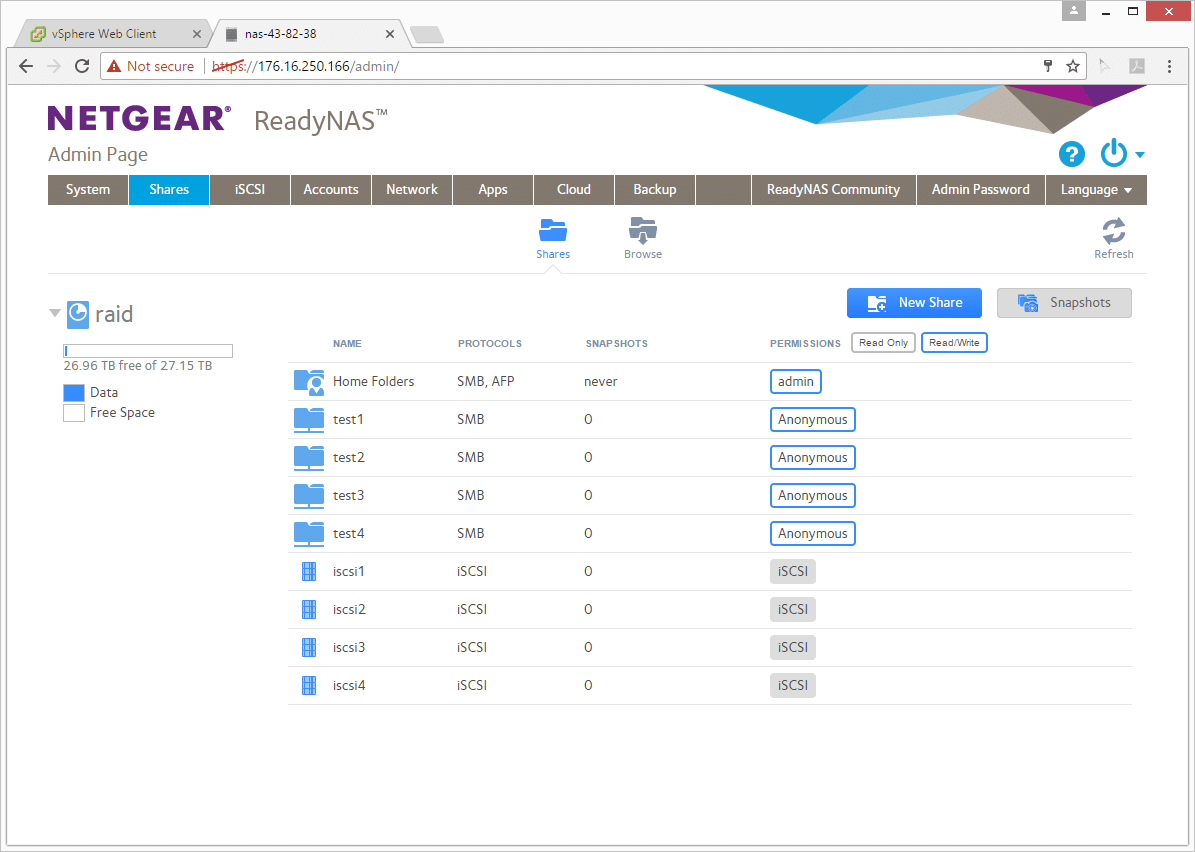Select the Home Folders share name
The width and height of the screenshot is (1195, 852).
pos(373,382)
